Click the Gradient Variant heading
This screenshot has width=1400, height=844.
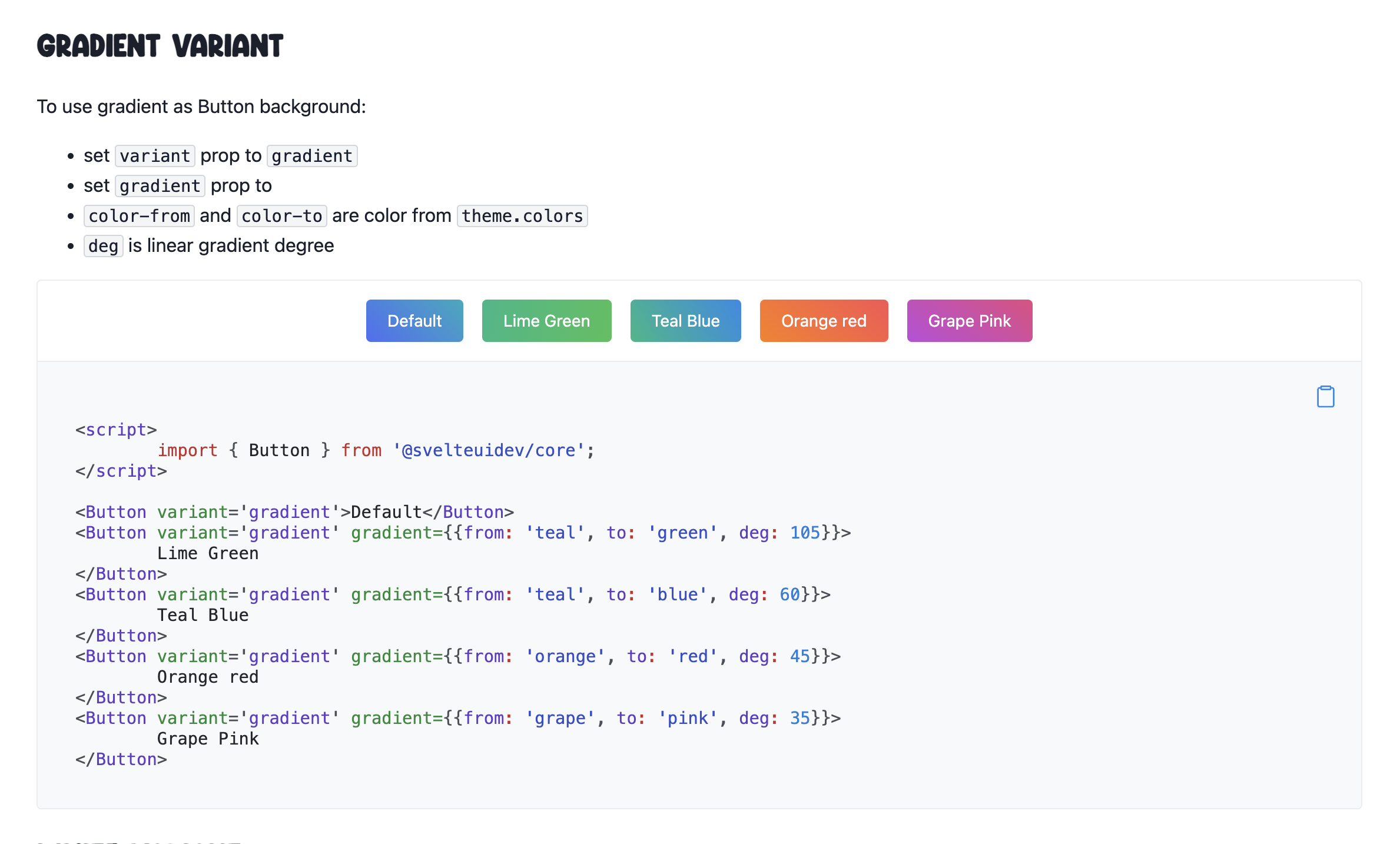(x=160, y=45)
